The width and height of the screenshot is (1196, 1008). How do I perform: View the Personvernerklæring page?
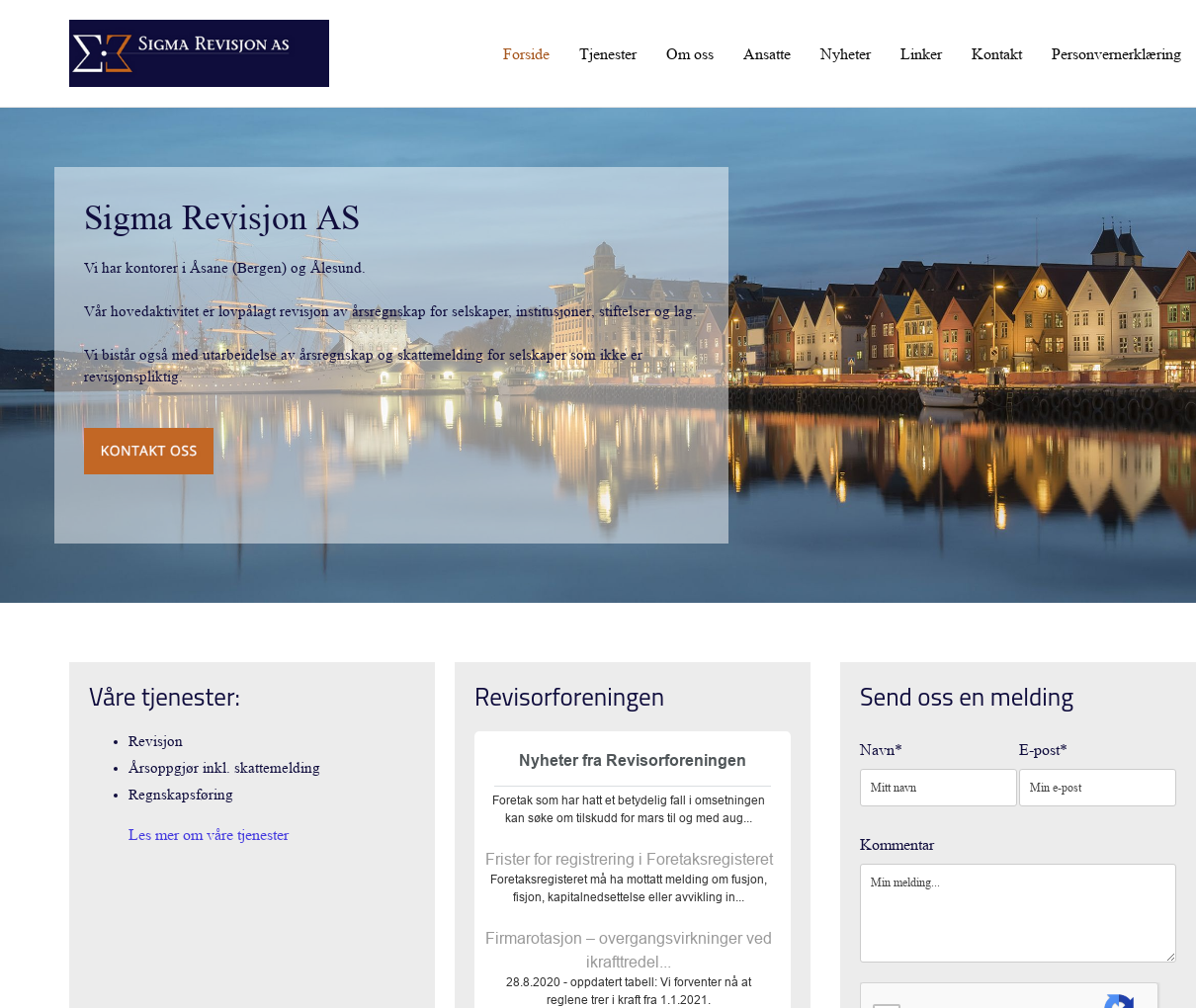coord(1116,54)
